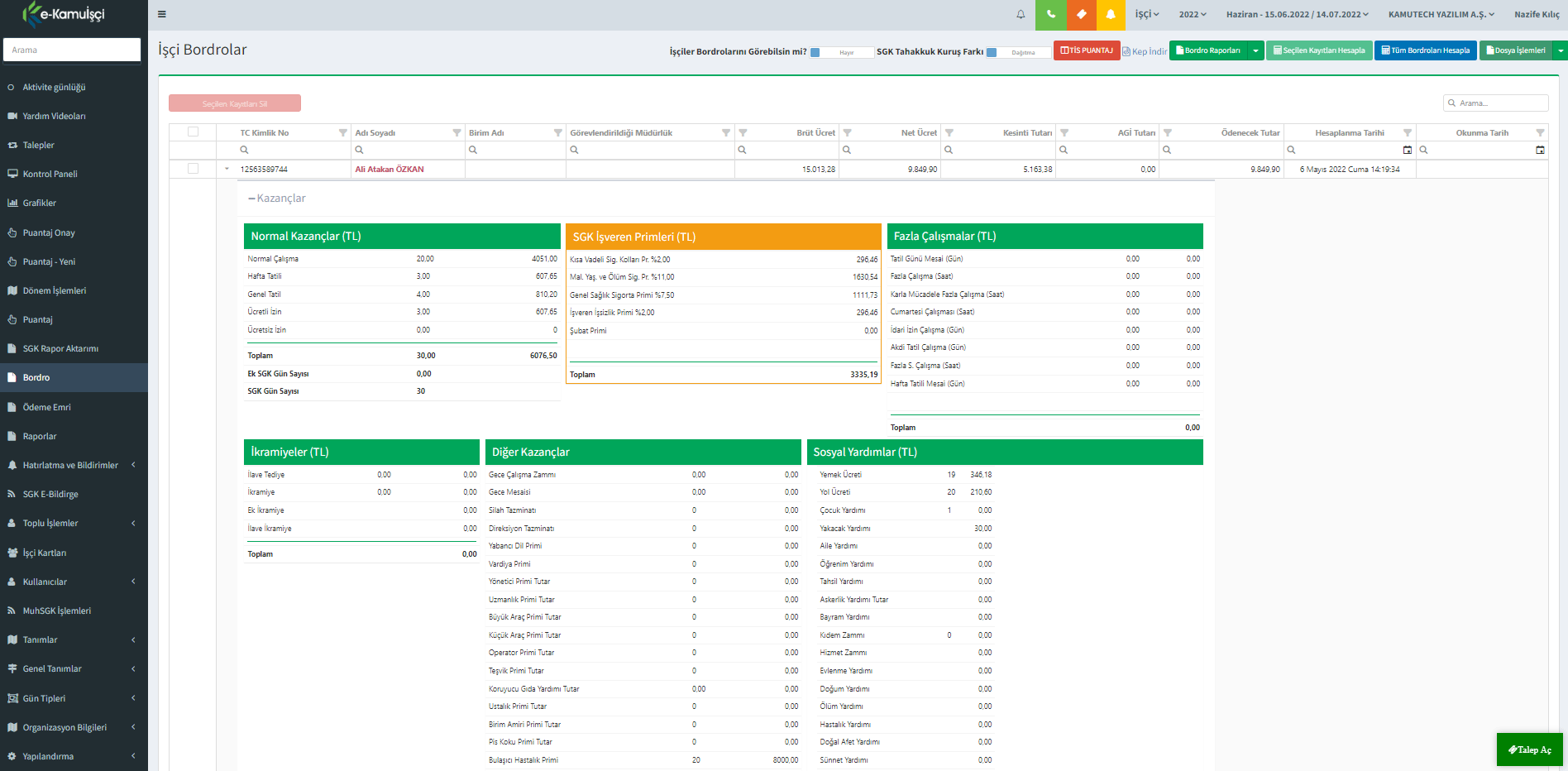Screen dimensions: 1568x771
Task: Click e-Kamuİşçi logo
Action: pyautogui.click(x=65, y=14)
